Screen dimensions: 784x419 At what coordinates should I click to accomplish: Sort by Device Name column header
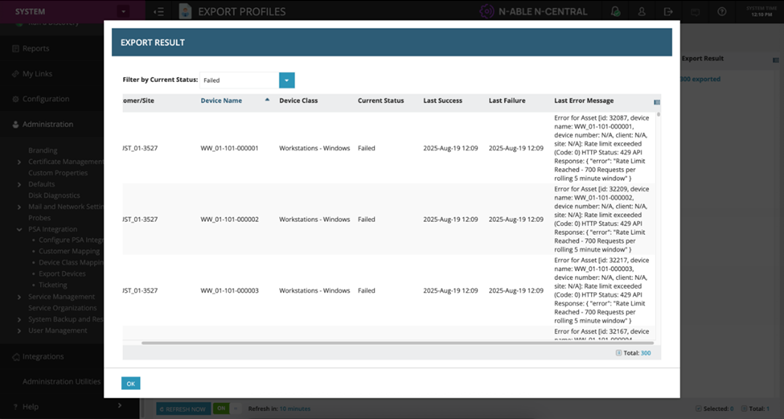[x=221, y=101]
